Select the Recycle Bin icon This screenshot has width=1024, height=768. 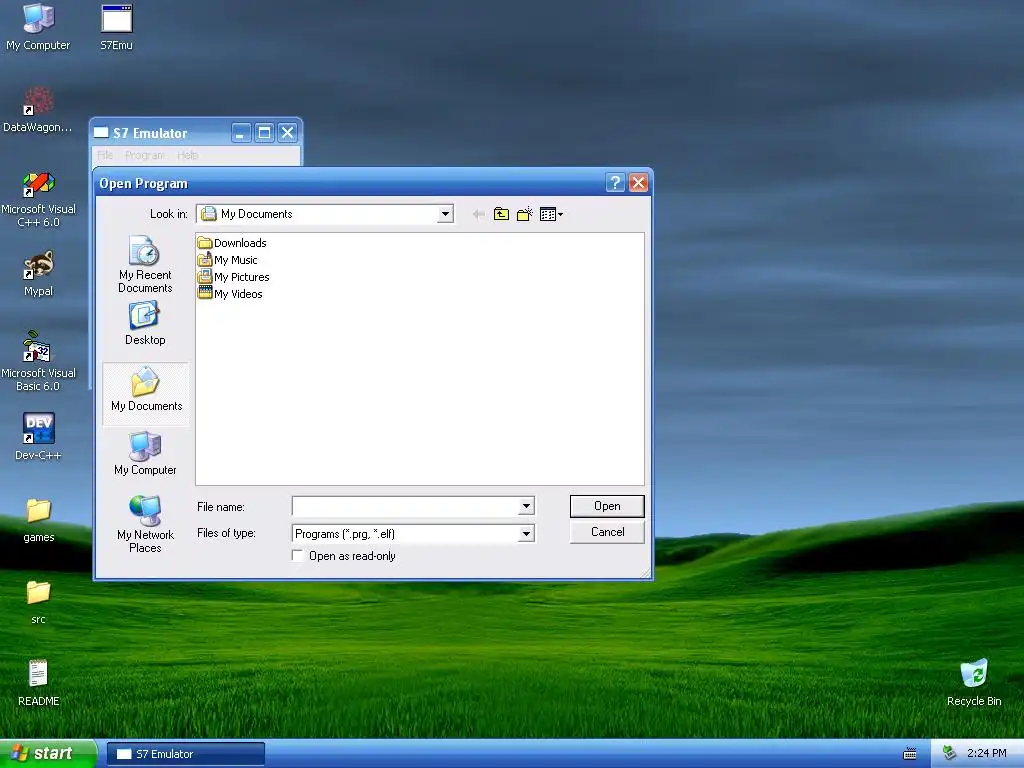tap(974, 683)
